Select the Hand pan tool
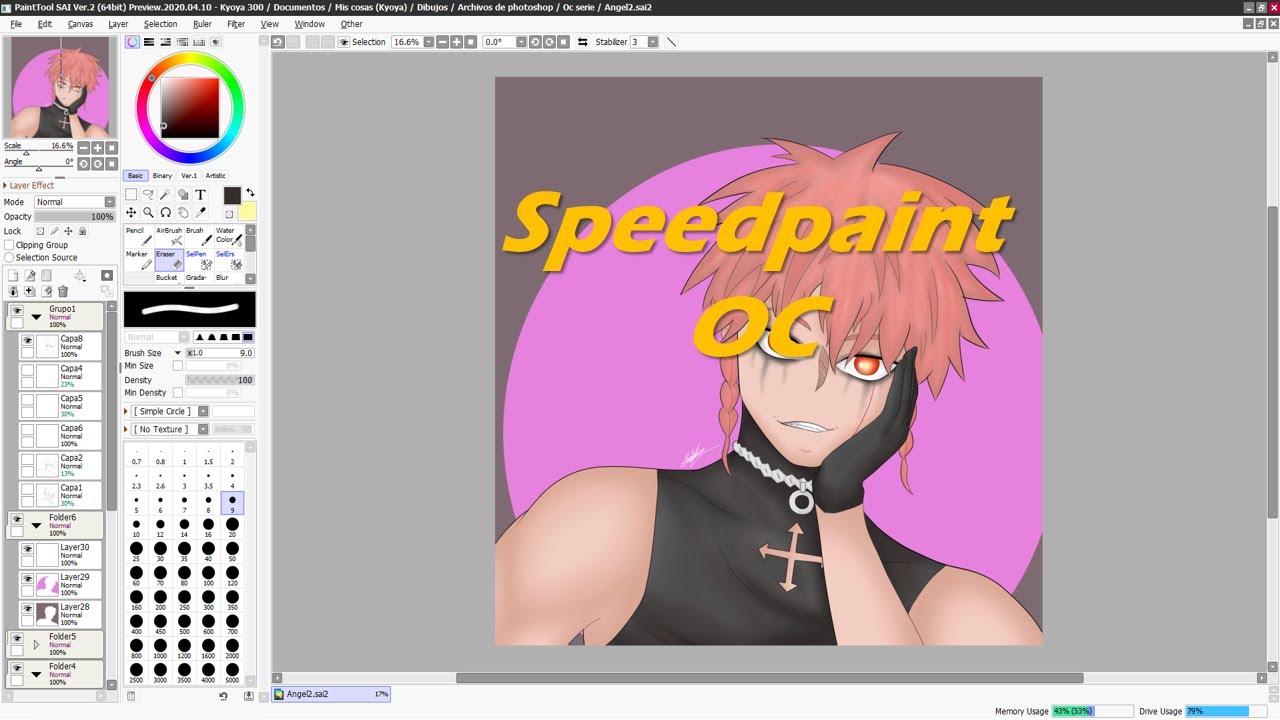 pyautogui.click(x=183, y=212)
